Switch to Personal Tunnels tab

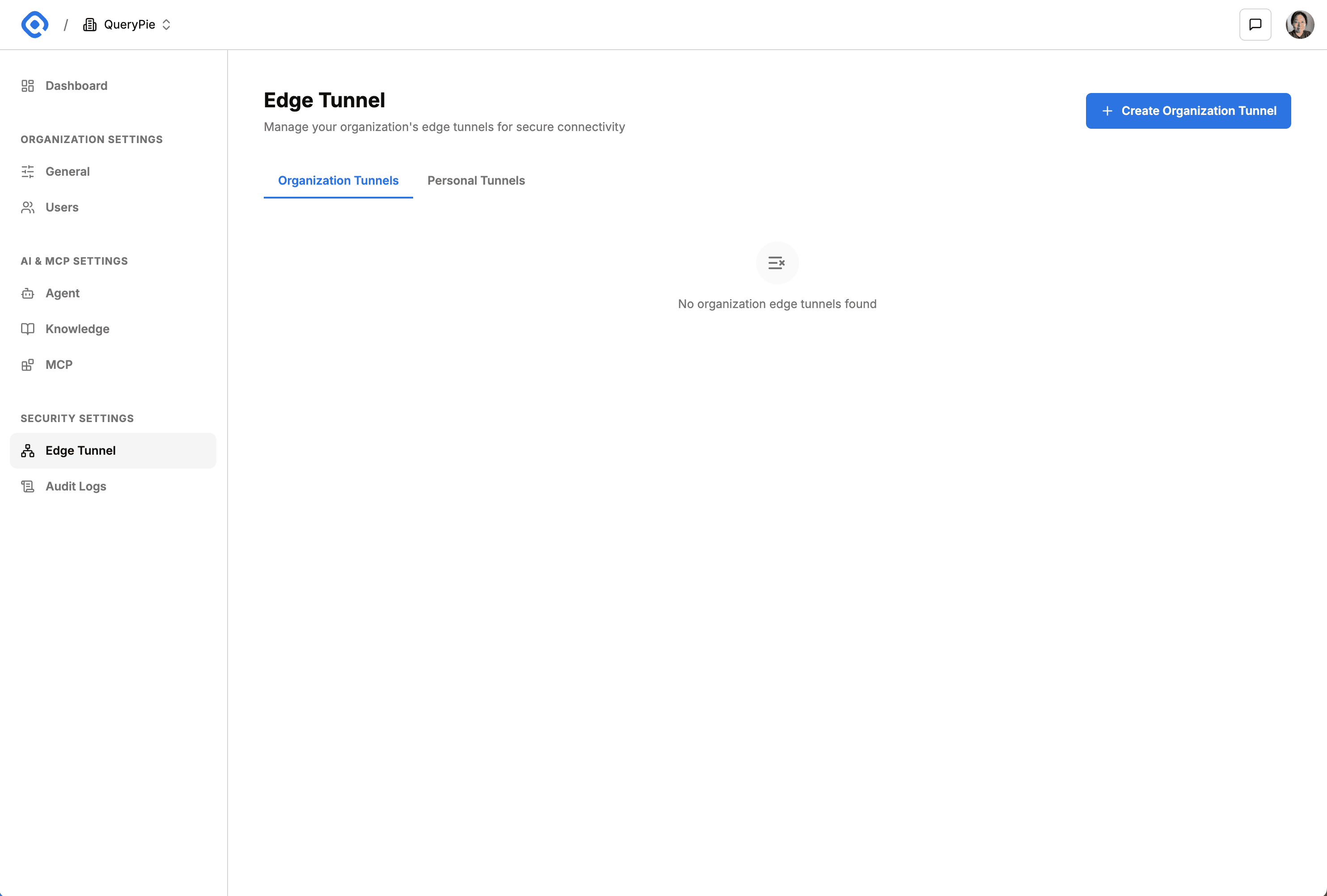pos(476,181)
